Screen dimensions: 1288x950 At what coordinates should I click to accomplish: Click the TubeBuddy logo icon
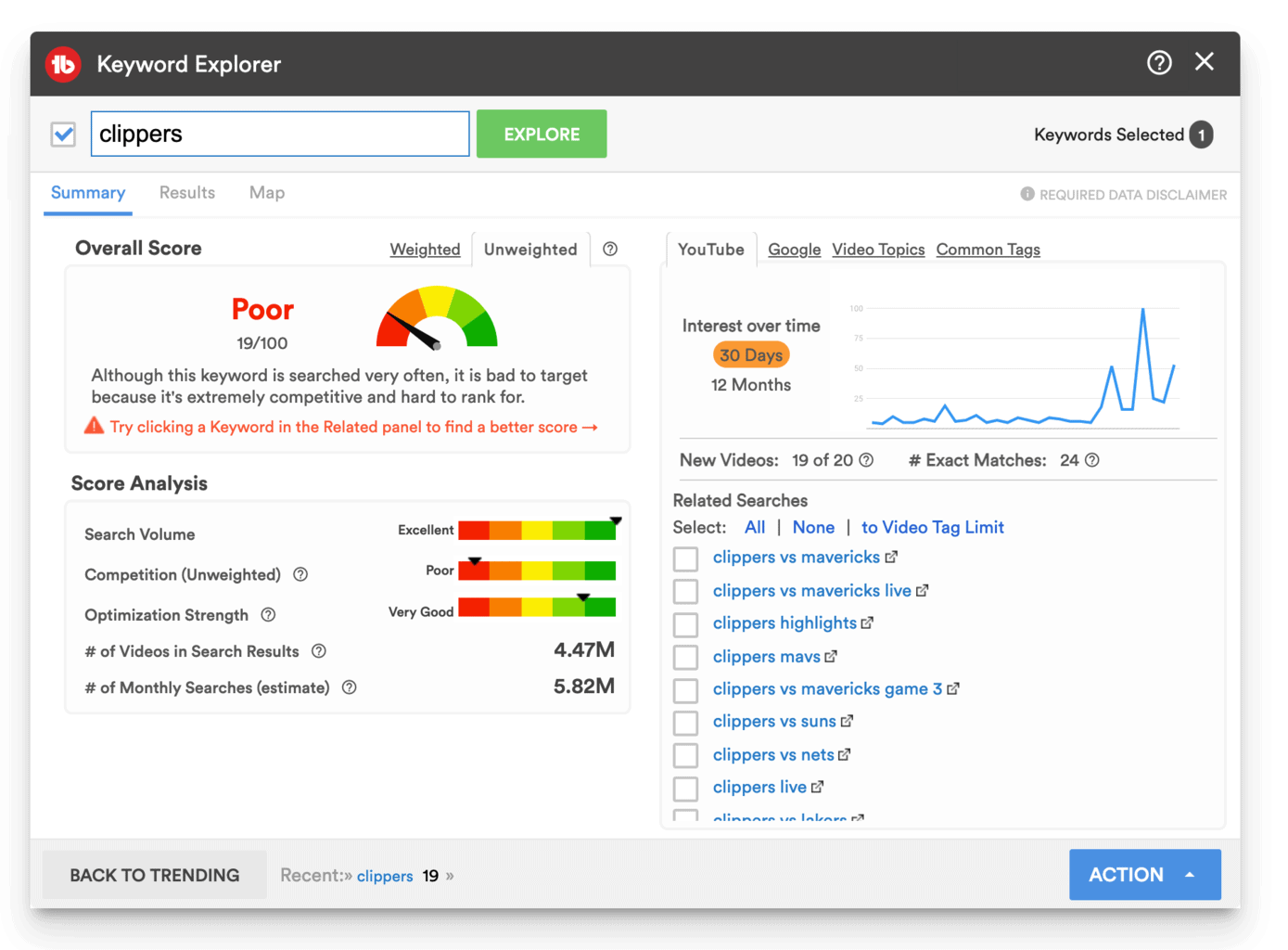[63, 64]
